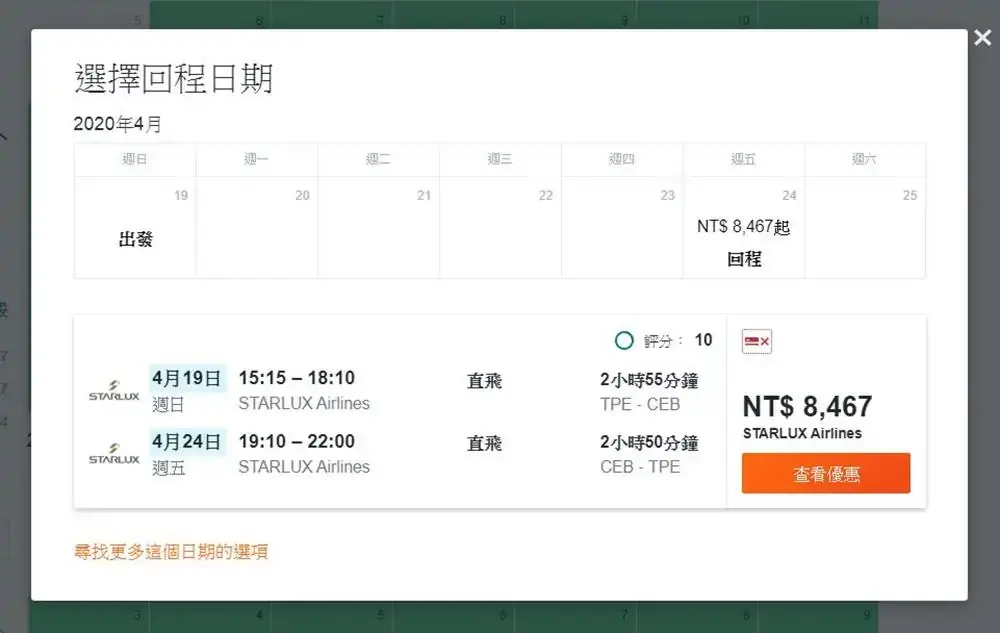
Task: Pick April 23 in the calendar
Action: click(622, 227)
